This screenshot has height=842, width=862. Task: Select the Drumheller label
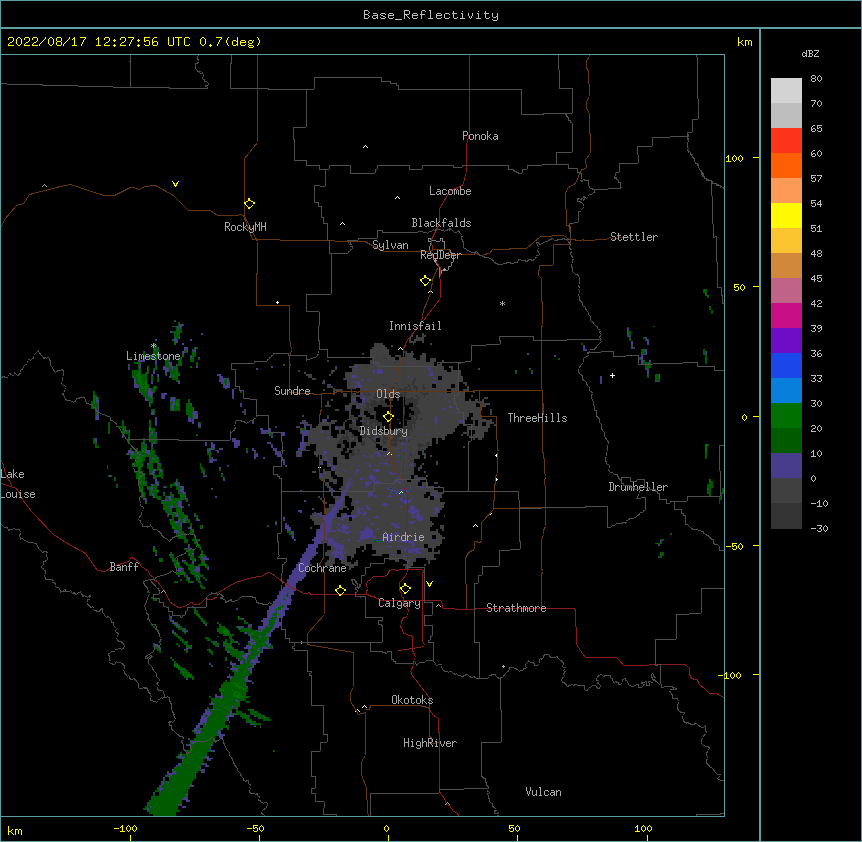638,487
